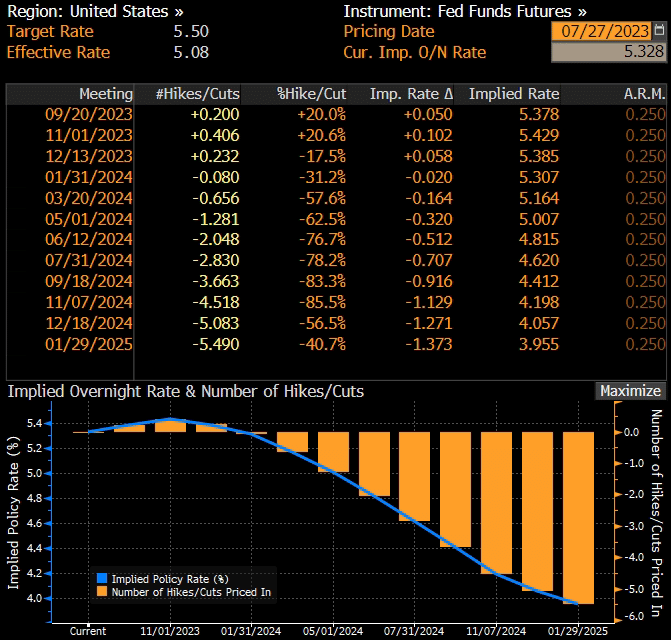
Task: Click the Cur. Imp. O/N Rate label
Action: pos(415,53)
